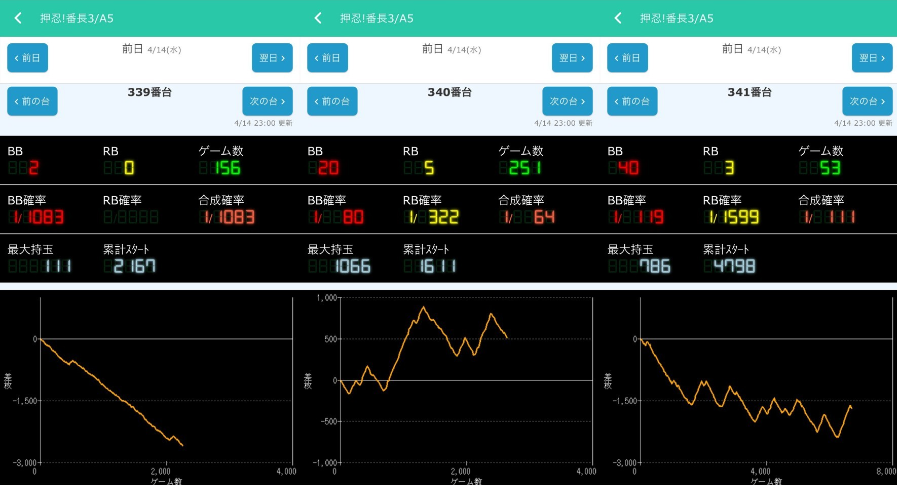Select 前日 button in the 340番台 panel
897x485 pixels.
(327, 58)
